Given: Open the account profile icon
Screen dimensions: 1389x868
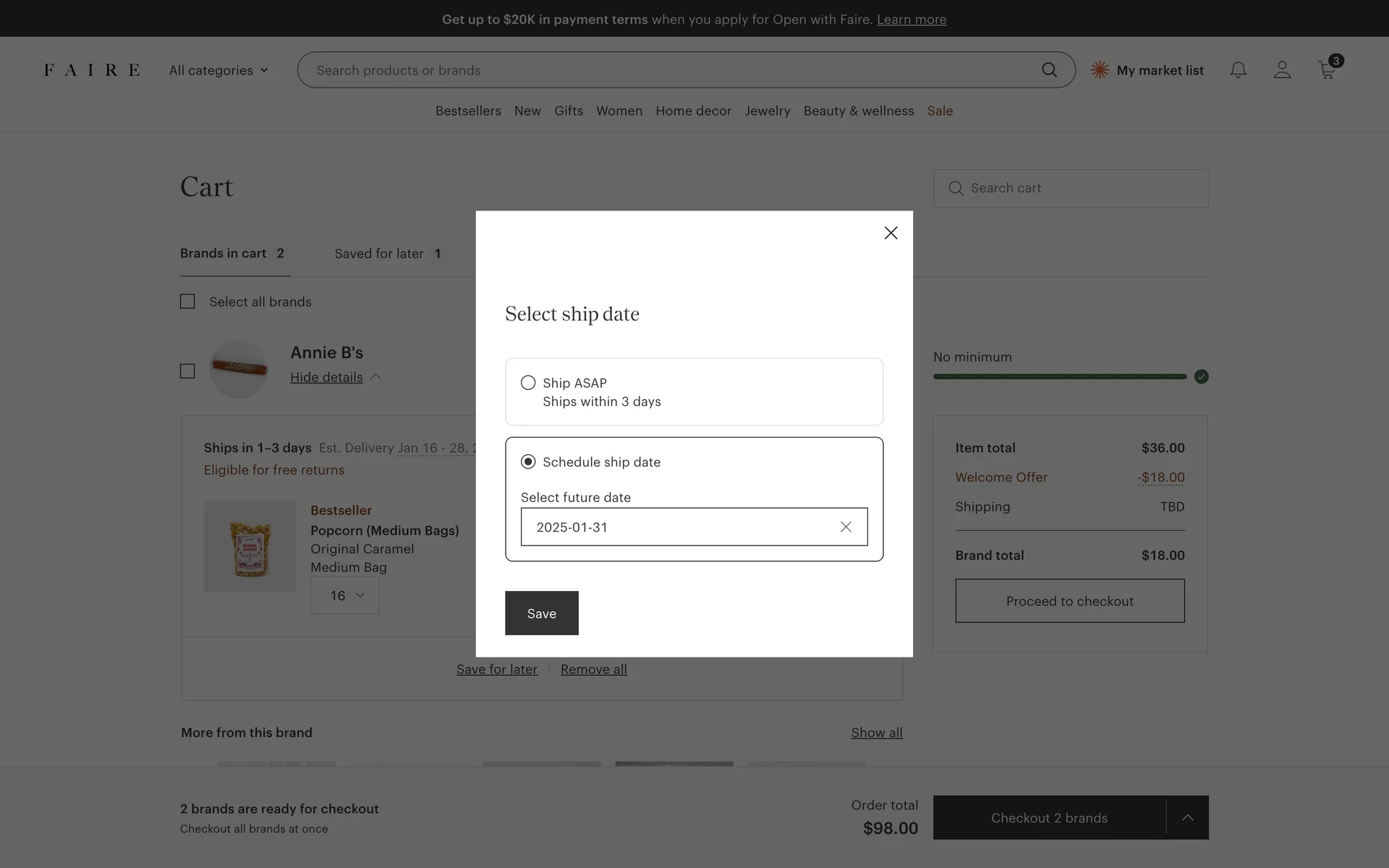Looking at the screenshot, I should click(1282, 70).
